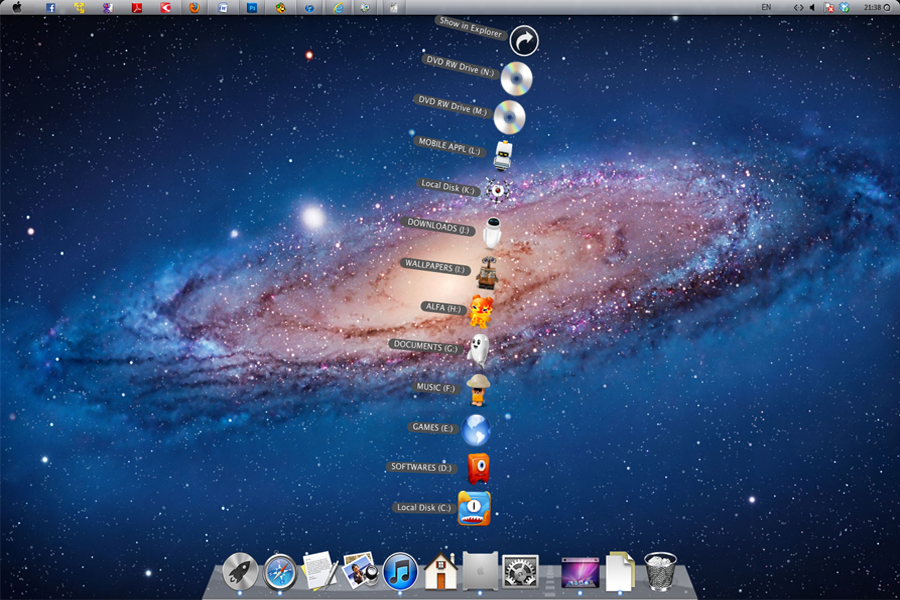Open the MUSIC (F:) drive
The width and height of the screenshot is (900, 600).
[x=478, y=390]
